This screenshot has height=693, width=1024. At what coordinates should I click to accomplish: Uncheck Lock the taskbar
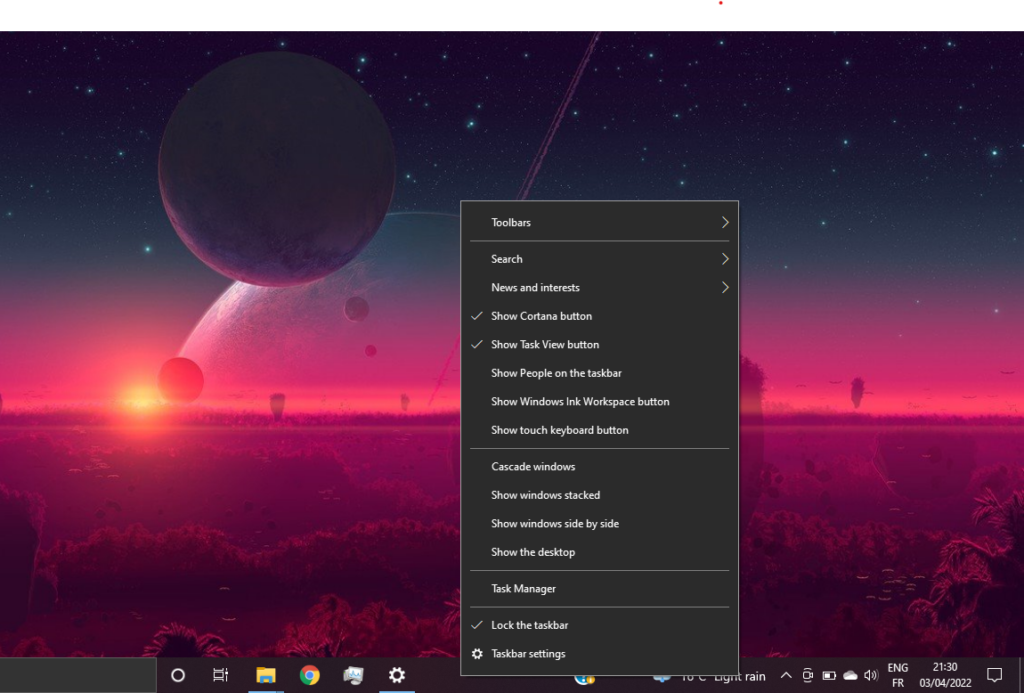tap(600, 625)
